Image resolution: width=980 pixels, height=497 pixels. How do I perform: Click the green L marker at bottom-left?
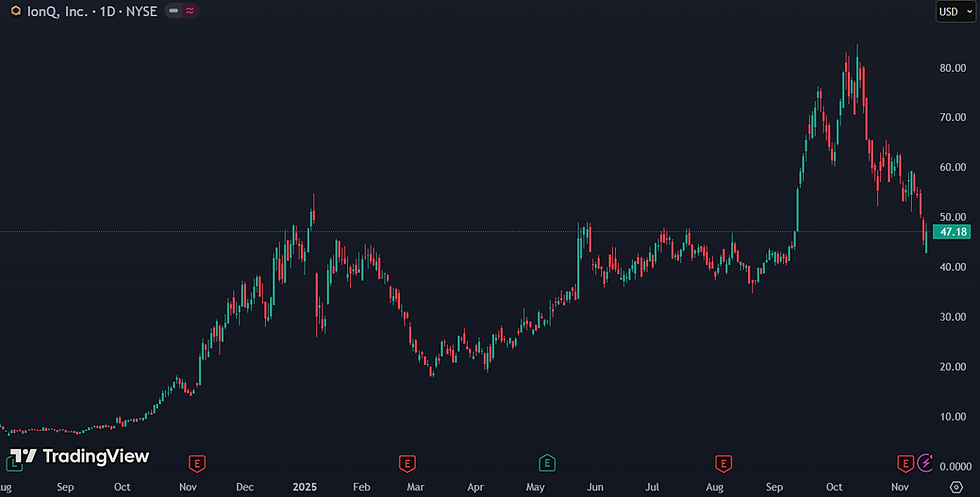click(14, 464)
